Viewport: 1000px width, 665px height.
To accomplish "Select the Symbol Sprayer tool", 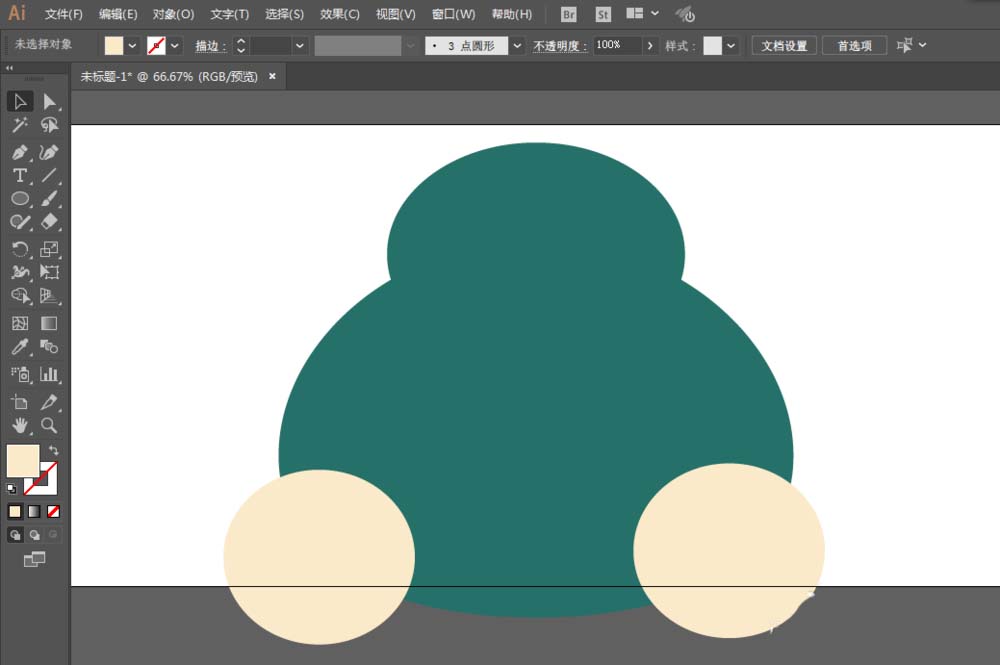I will click(20, 374).
